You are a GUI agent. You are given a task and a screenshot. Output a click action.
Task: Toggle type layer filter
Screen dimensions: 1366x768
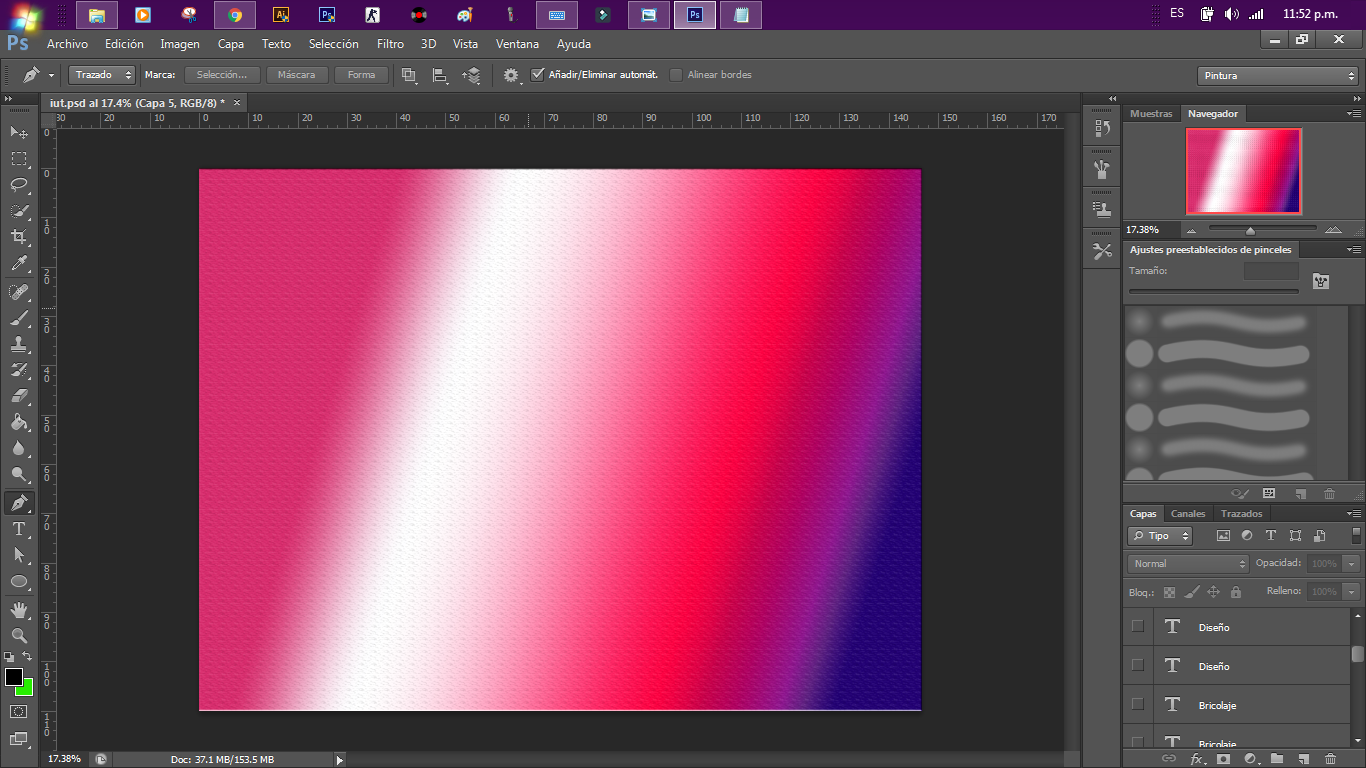pos(1271,536)
